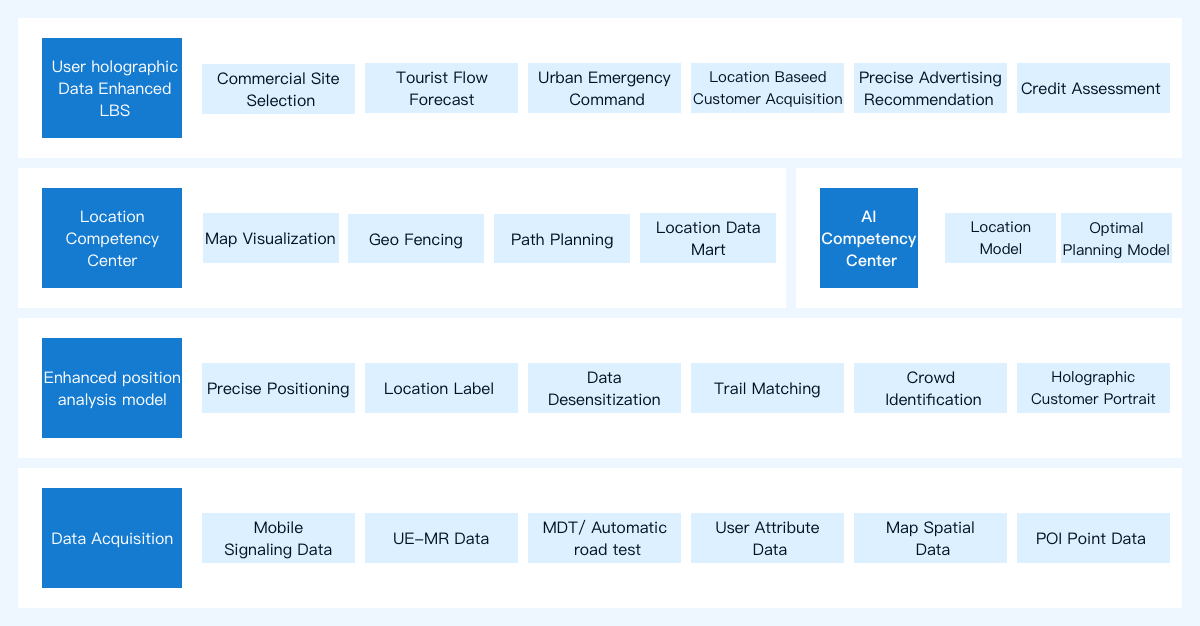Click the Precise Positioning block
Screen dimensions: 1200x626
click(x=278, y=388)
